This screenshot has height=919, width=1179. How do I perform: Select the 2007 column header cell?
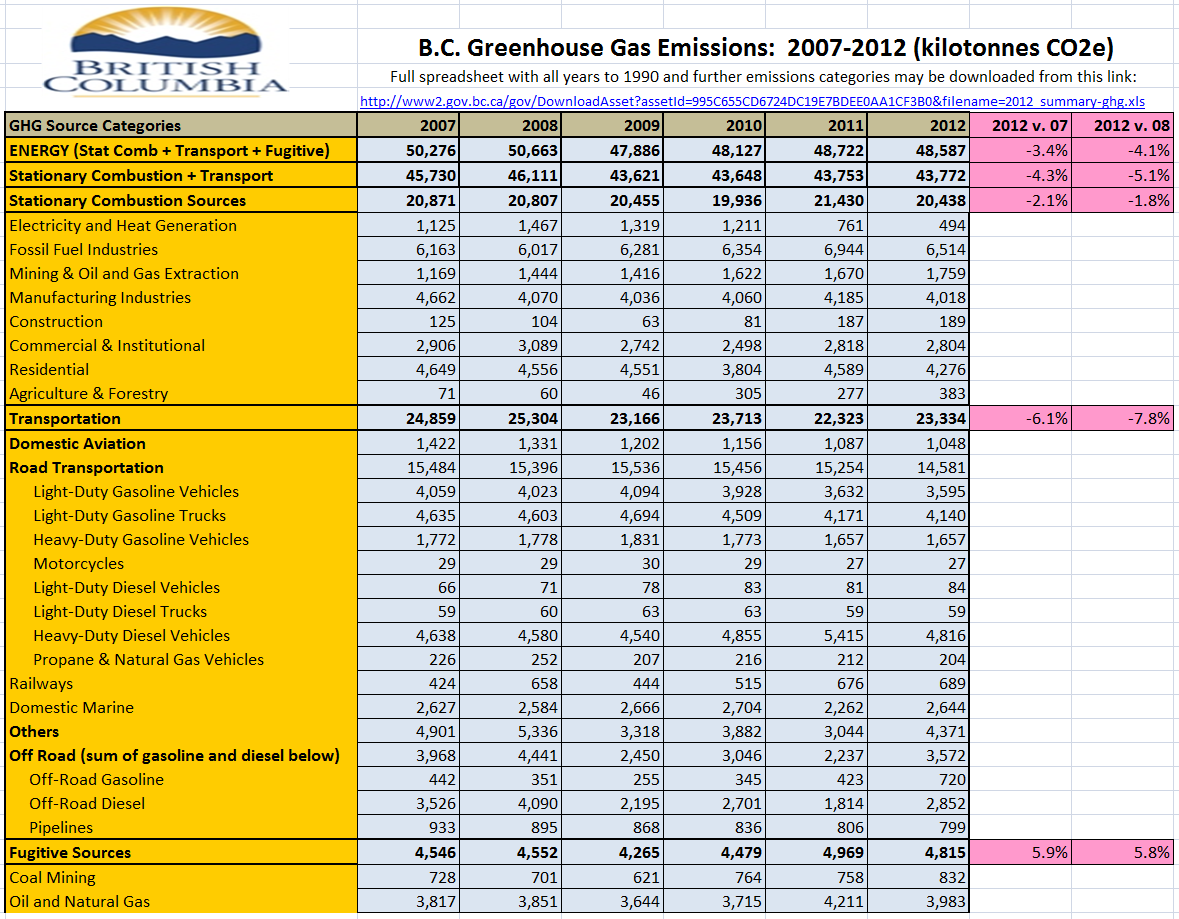tap(408, 125)
